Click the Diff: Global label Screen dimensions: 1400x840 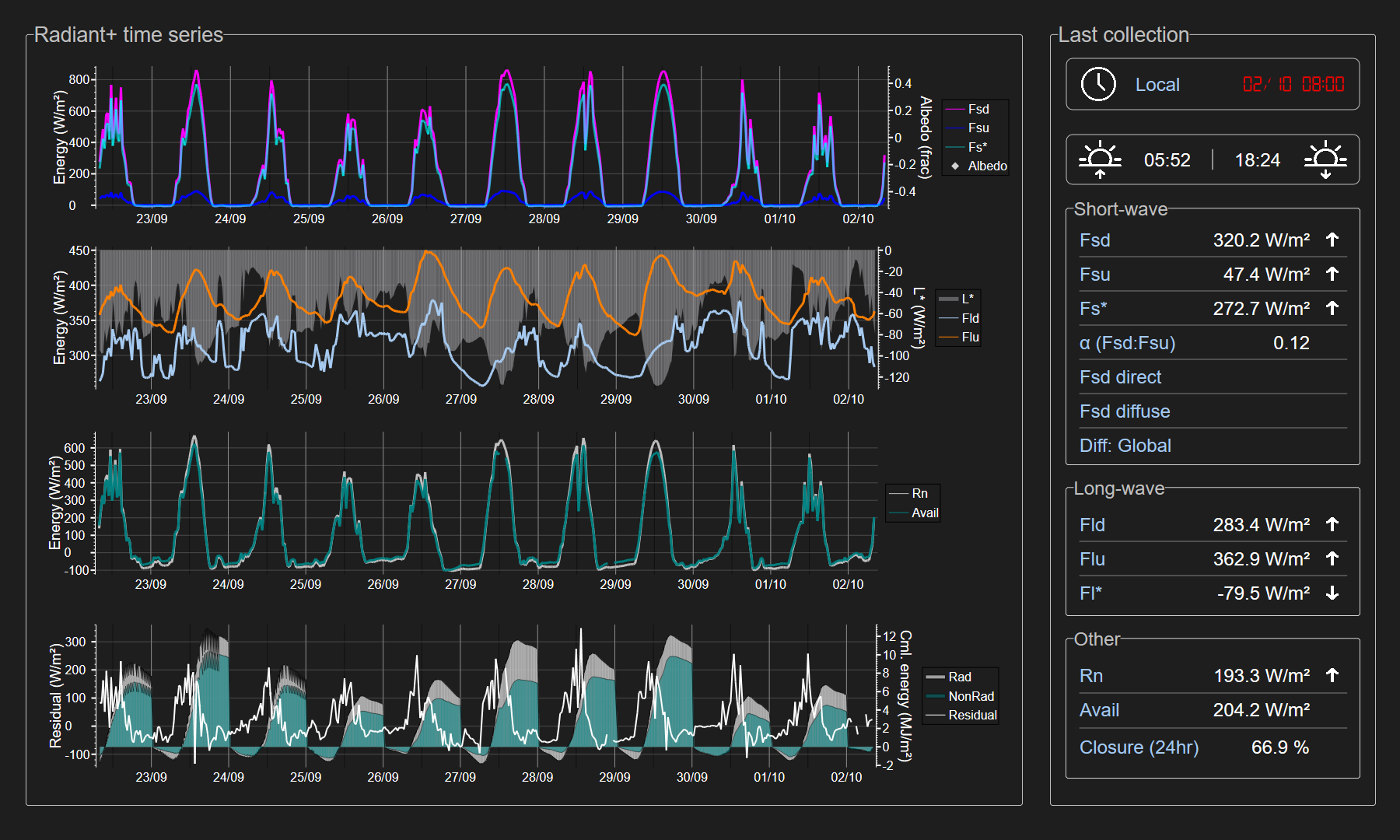pyautogui.click(x=1125, y=446)
